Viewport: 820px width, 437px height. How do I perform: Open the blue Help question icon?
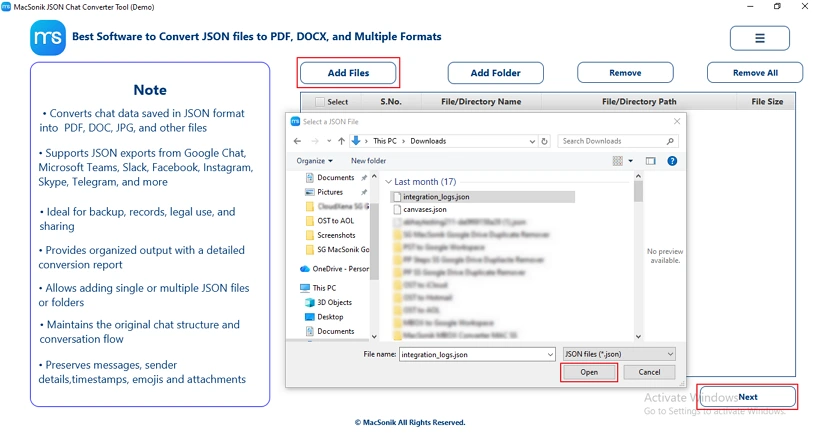672,161
